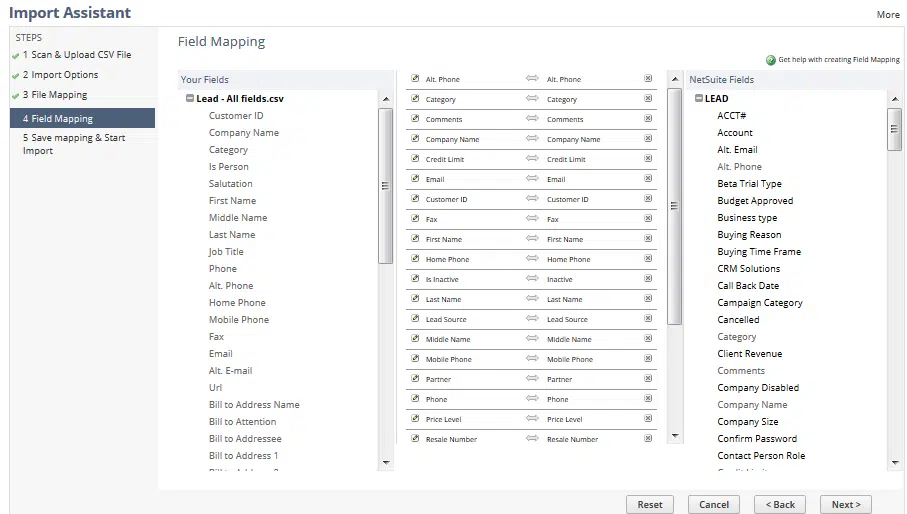Click Your Fields scroll up arrow
Viewport: 907px width, 514px height.
(386, 99)
